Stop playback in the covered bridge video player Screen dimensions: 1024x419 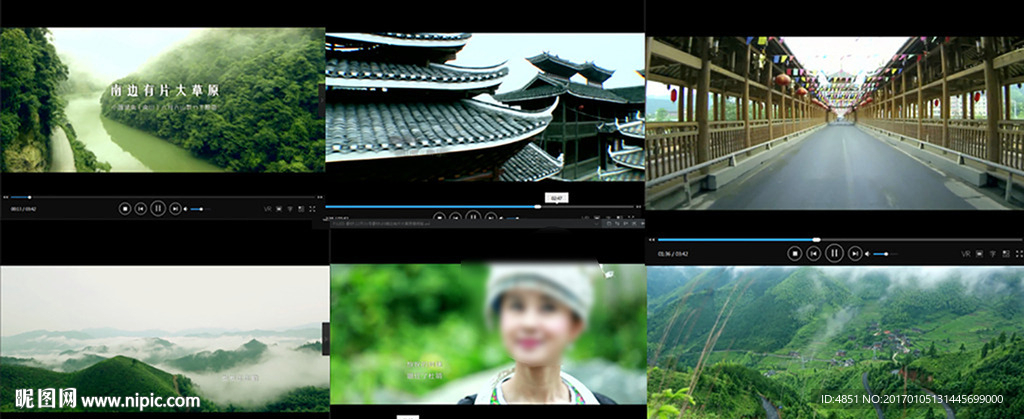pyautogui.click(x=795, y=253)
